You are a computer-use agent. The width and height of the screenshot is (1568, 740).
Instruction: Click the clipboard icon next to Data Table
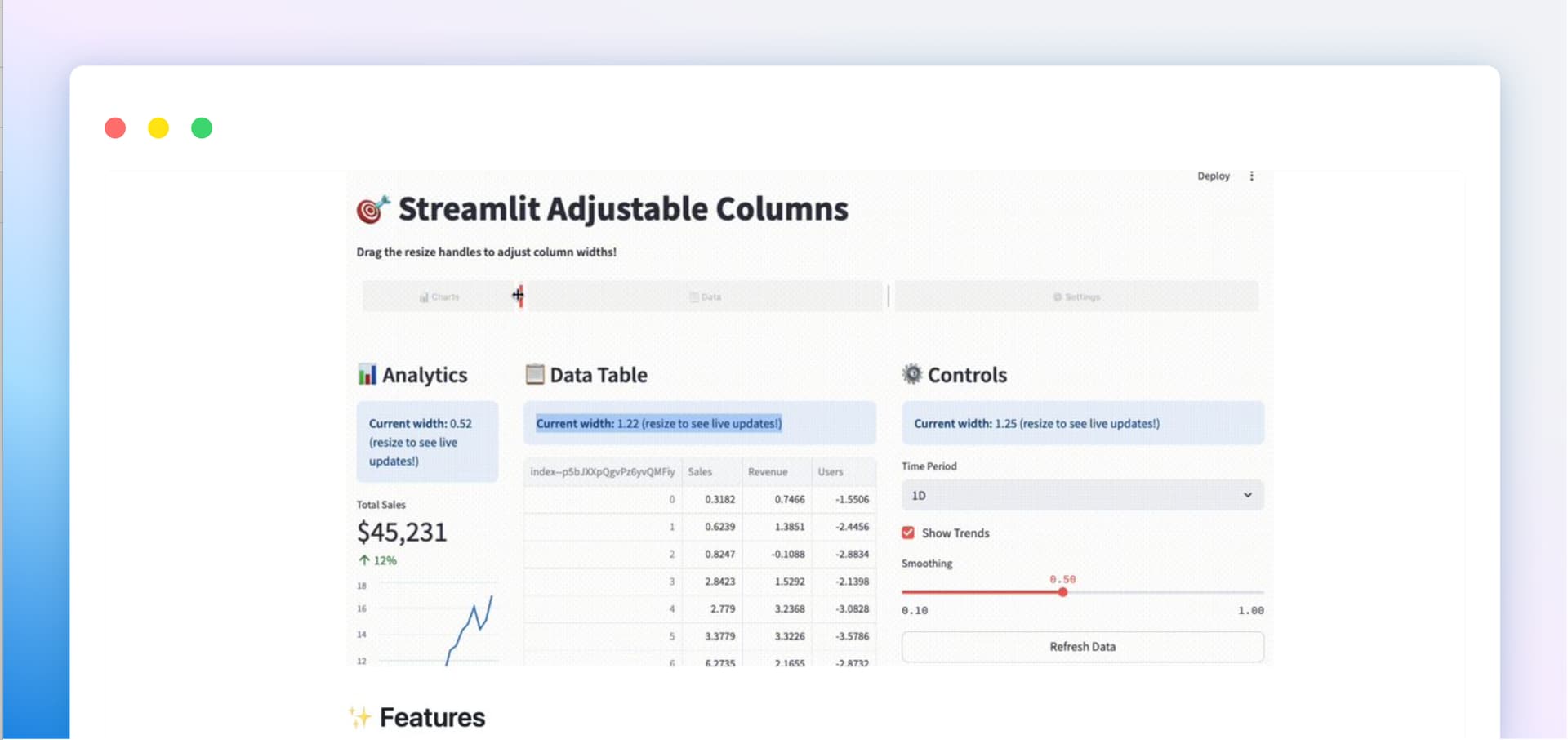click(x=534, y=374)
